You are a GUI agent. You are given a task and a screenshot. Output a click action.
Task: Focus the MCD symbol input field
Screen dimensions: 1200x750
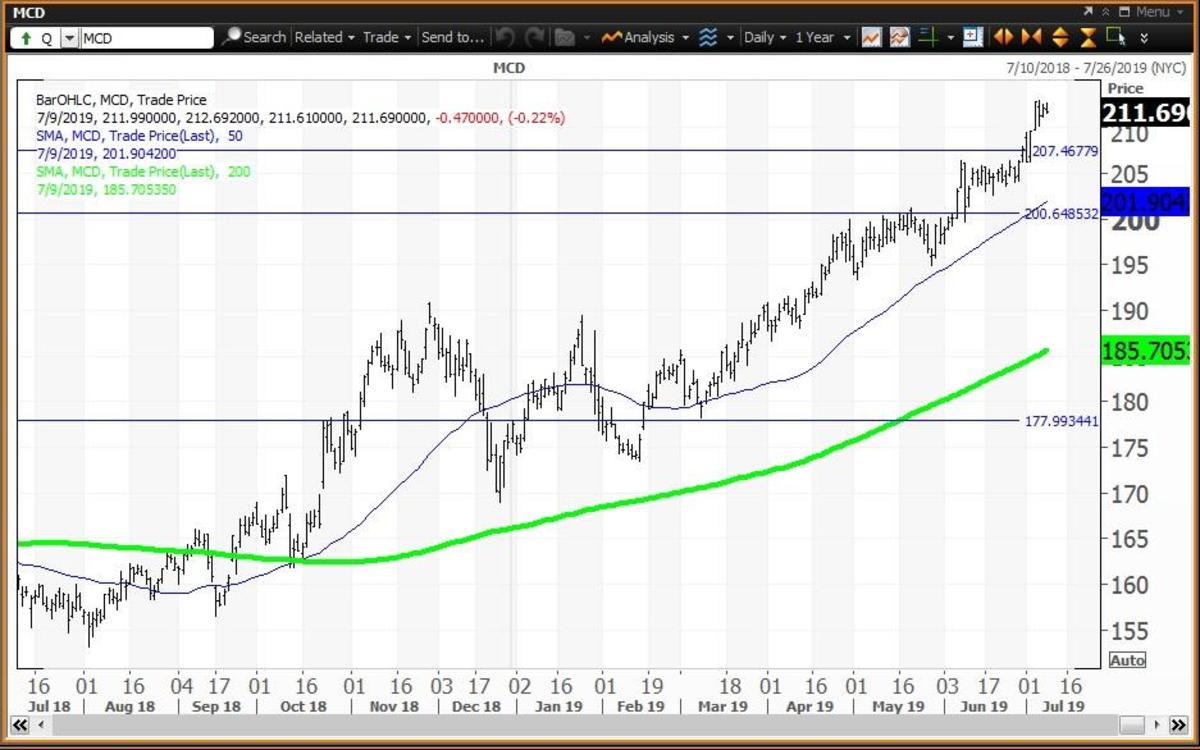147,38
